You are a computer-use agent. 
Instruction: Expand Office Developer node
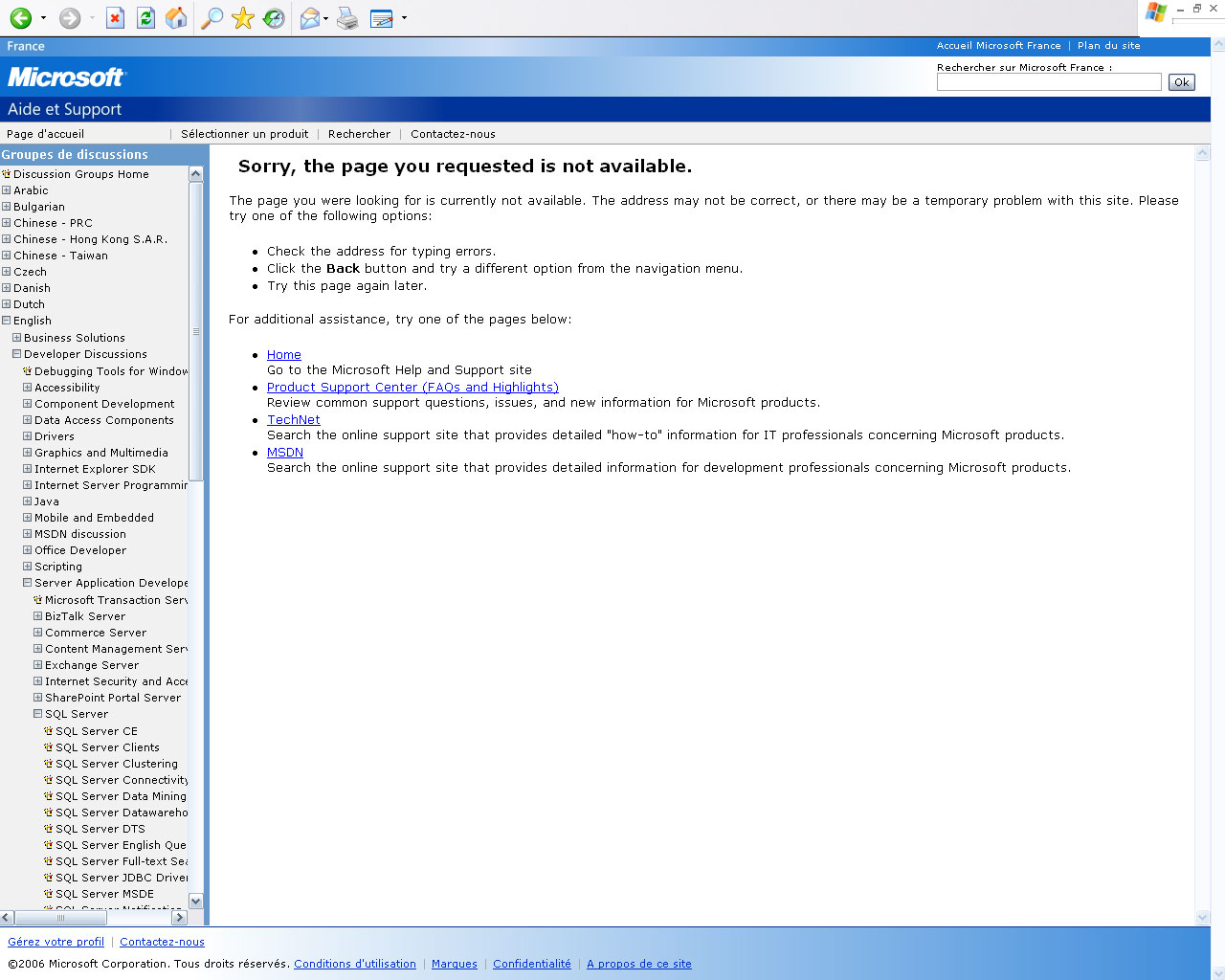click(x=27, y=550)
